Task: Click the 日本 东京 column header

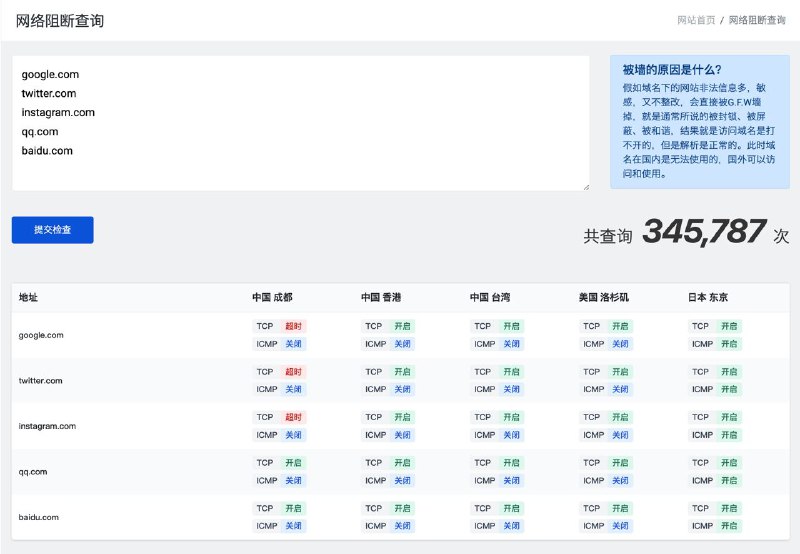Action: pyautogui.click(x=708, y=297)
